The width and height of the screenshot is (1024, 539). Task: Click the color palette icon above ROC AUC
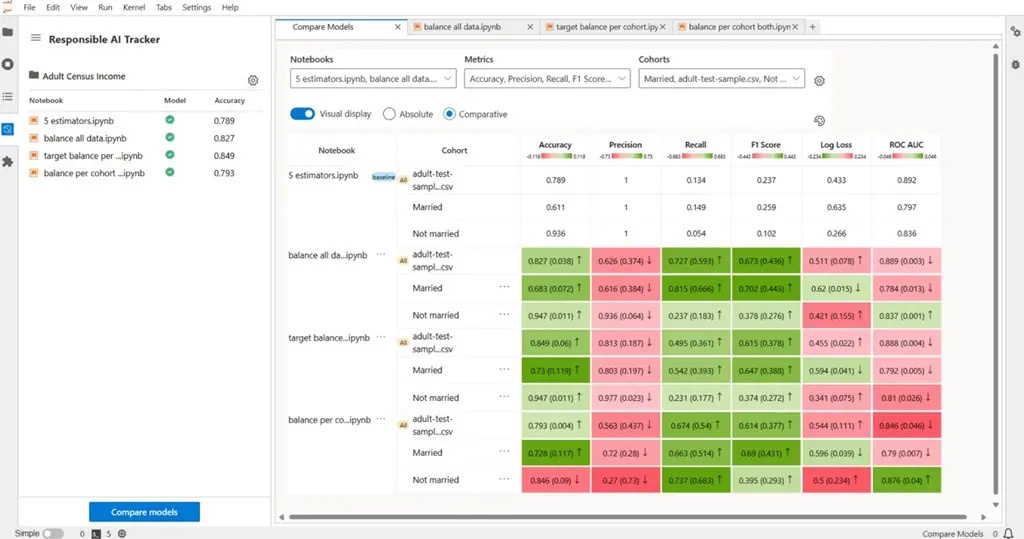(818, 120)
